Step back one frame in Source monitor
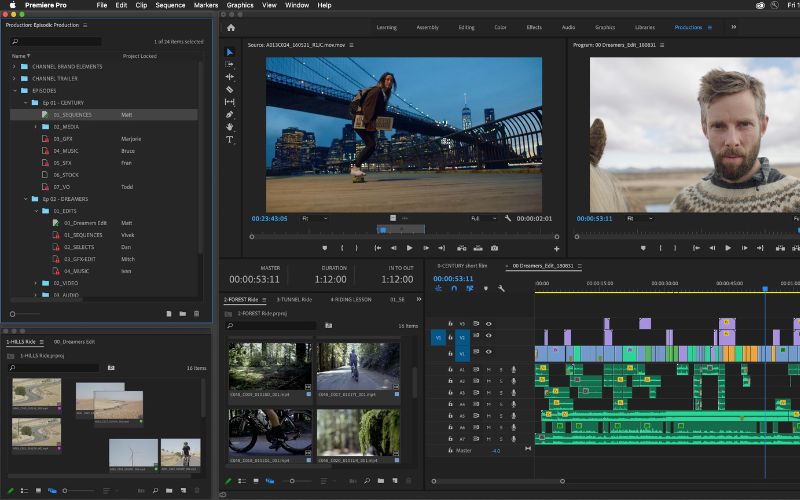 pos(393,248)
